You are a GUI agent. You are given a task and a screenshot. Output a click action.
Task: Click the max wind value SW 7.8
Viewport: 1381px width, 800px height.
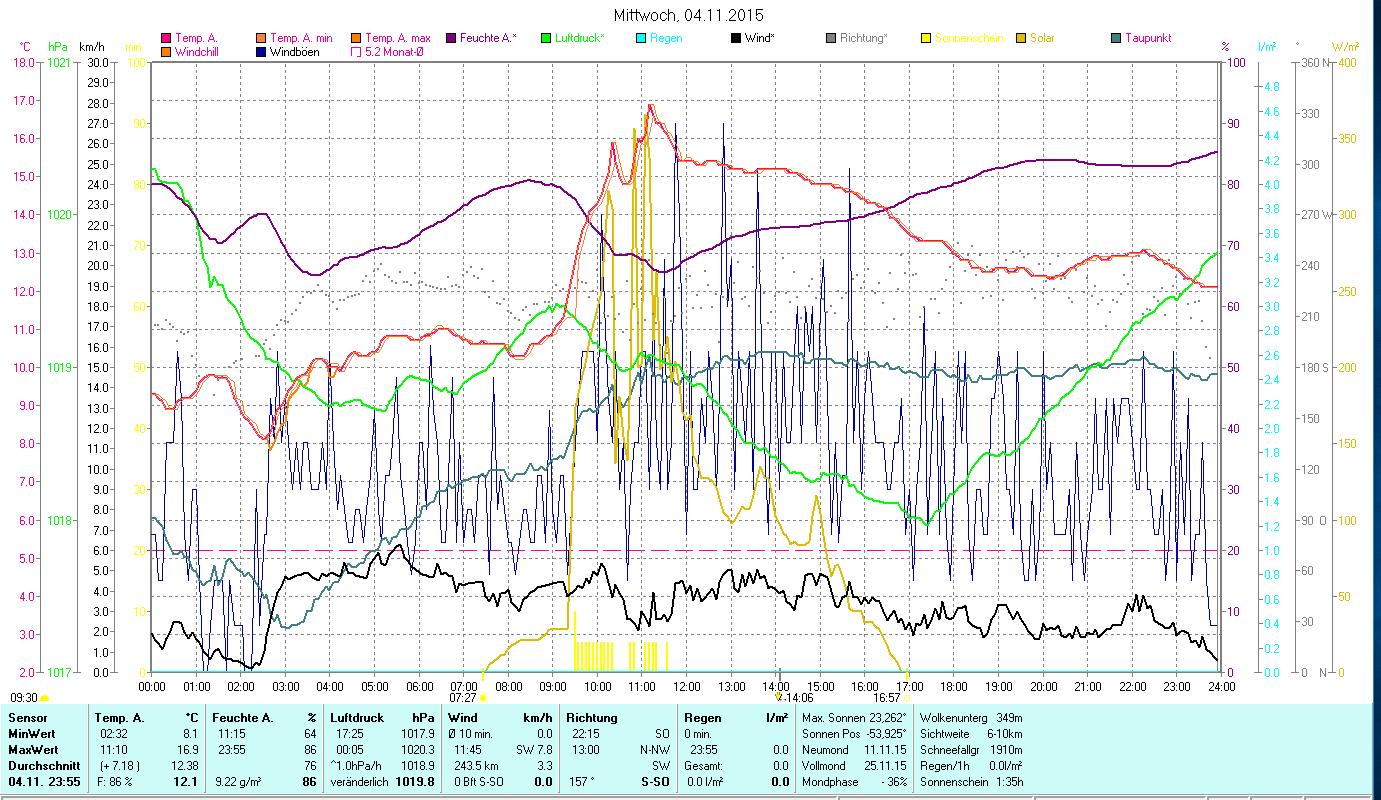[x=532, y=750]
